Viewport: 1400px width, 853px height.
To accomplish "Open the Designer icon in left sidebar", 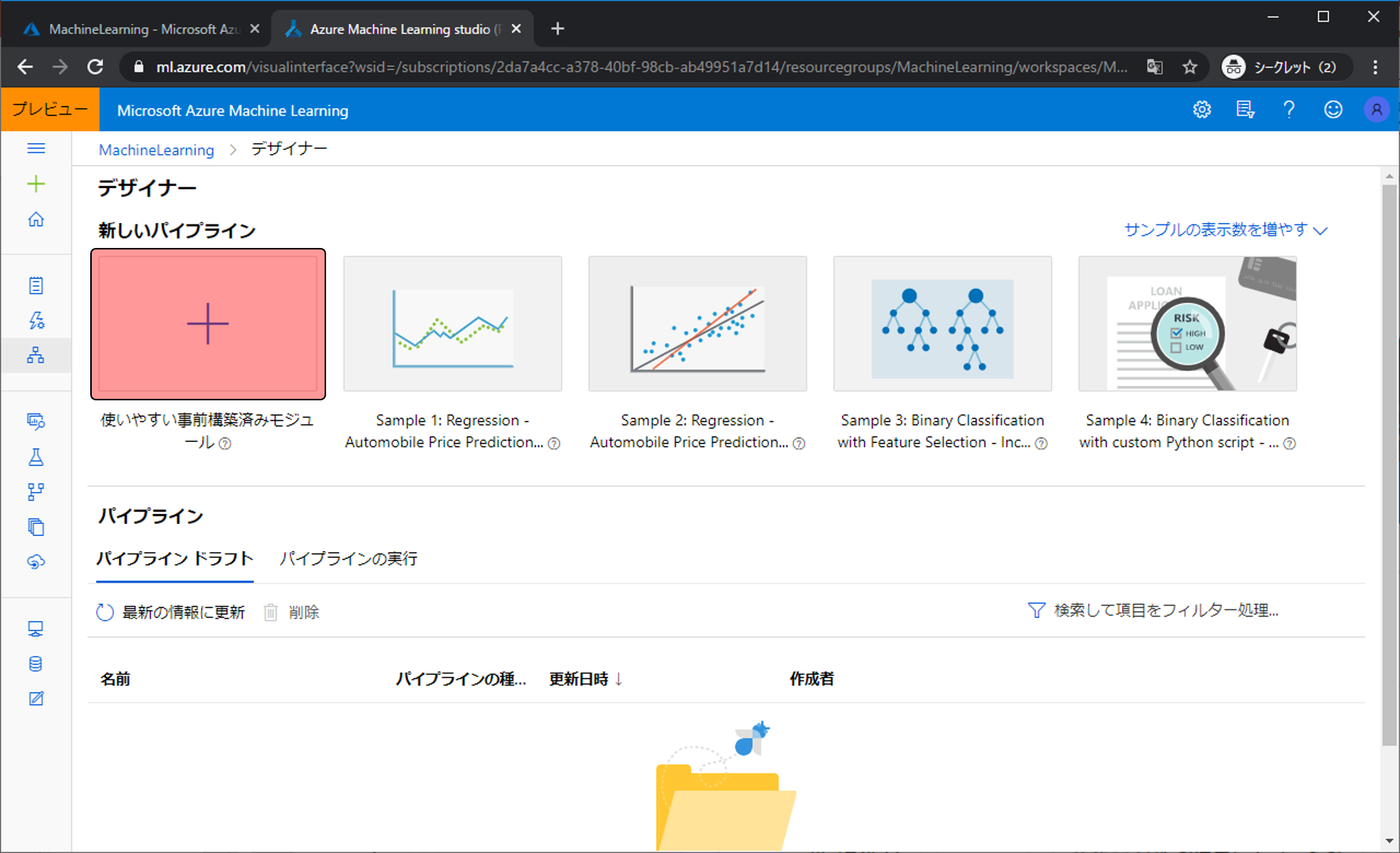I will coord(36,356).
